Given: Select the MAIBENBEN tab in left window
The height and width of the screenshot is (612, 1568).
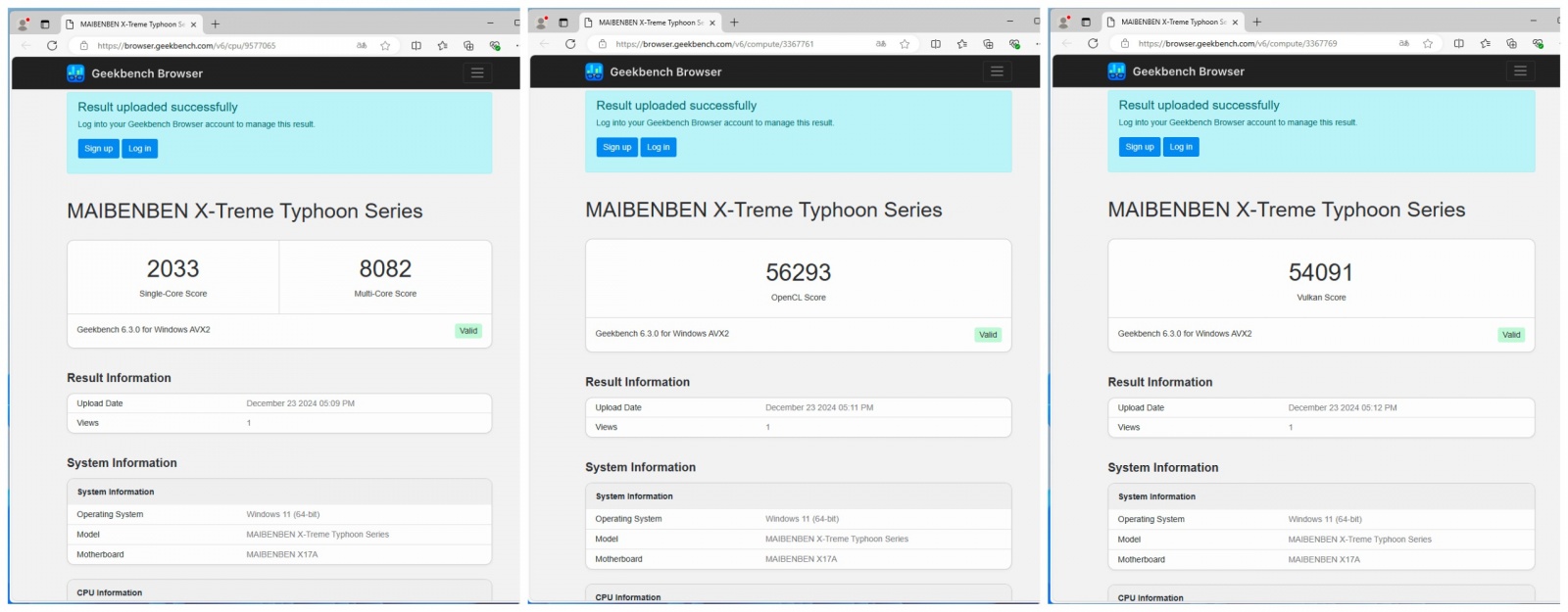Looking at the screenshot, I should click(131, 24).
